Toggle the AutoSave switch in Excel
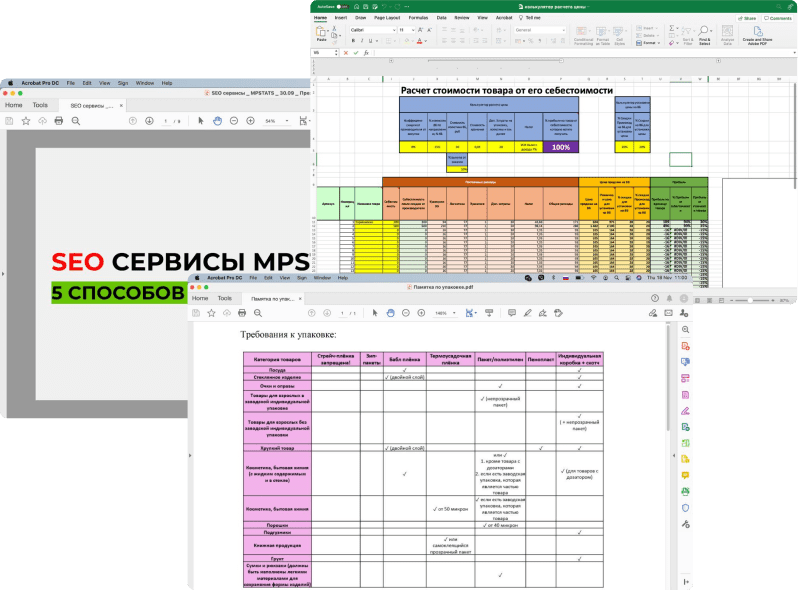Viewport: 798px width, 590px height. [x=342, y=7]
